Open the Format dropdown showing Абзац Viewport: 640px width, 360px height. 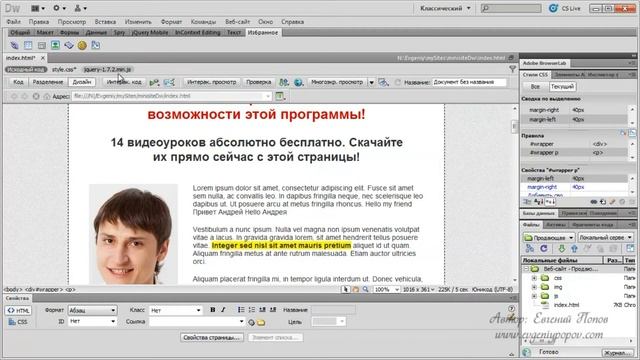coord(92,310)
